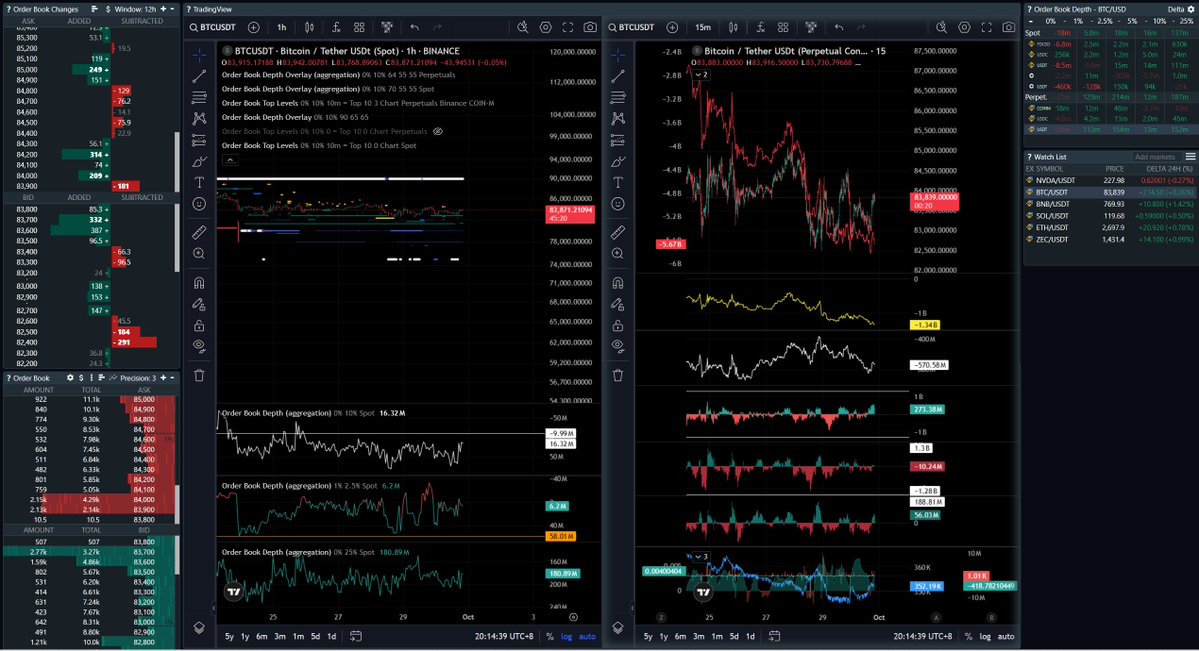Open Order Book Depth settings gear

[1192, 9]
